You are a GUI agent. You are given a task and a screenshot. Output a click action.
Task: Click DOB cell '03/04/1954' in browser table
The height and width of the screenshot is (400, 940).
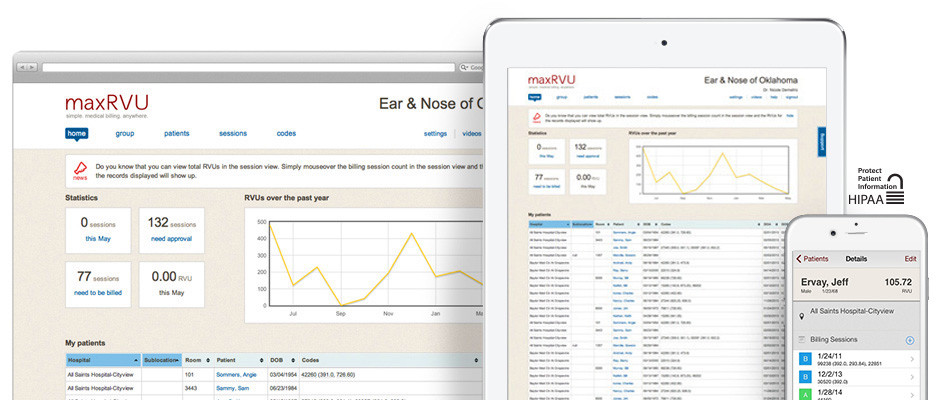click(285, 375)
